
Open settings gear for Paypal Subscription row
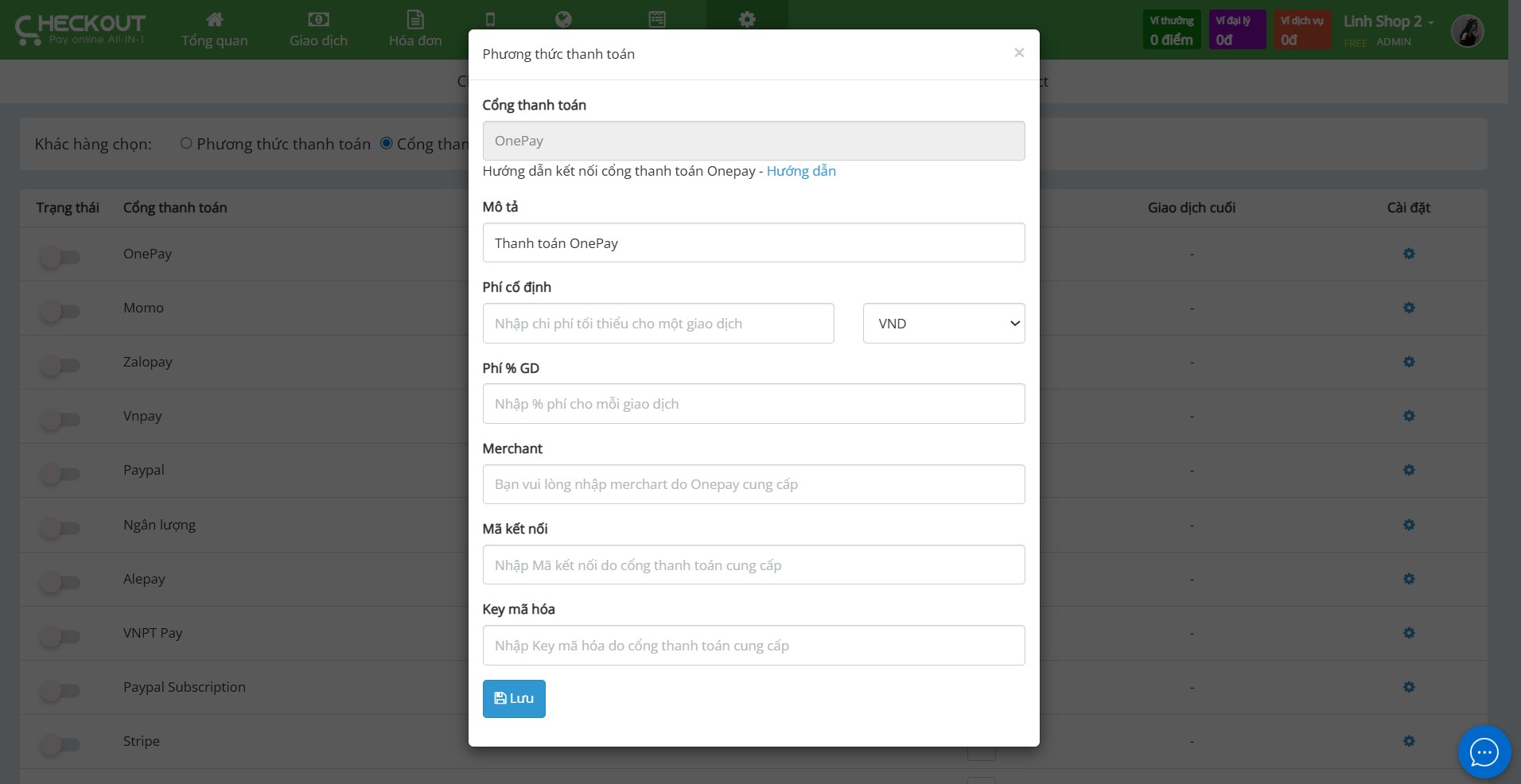pos(1409,687)
